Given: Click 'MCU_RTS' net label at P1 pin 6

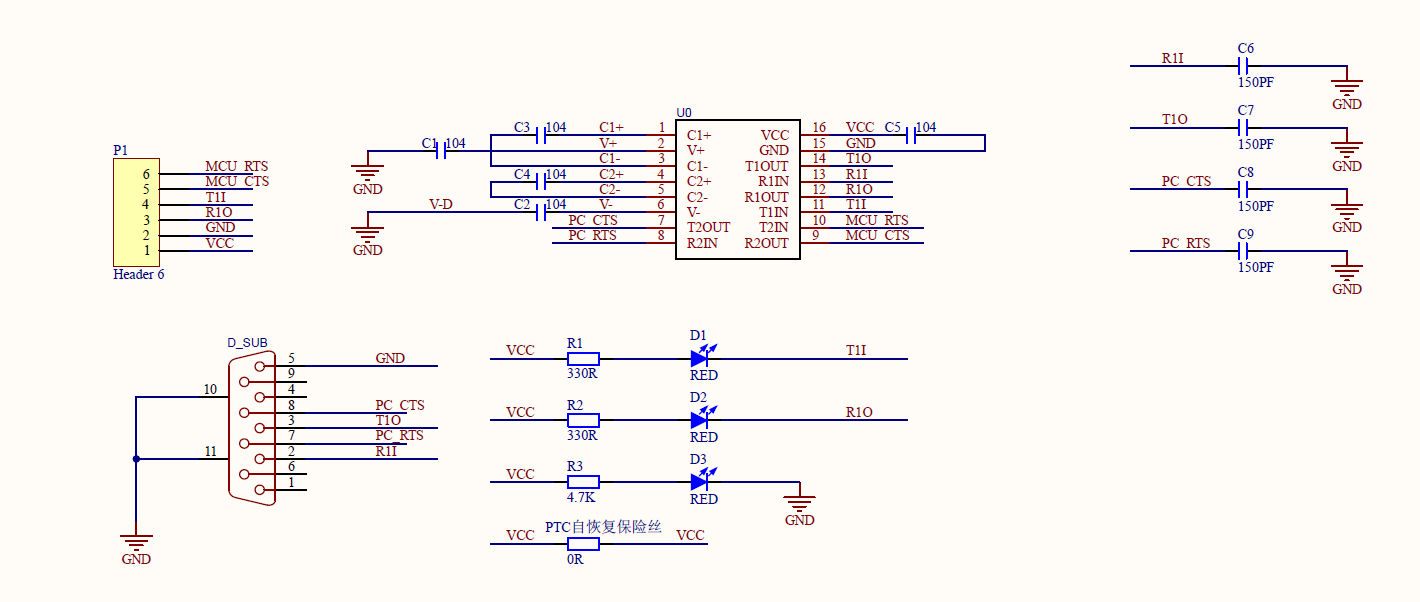Looking at the screenshot, I should coord(237,167).
